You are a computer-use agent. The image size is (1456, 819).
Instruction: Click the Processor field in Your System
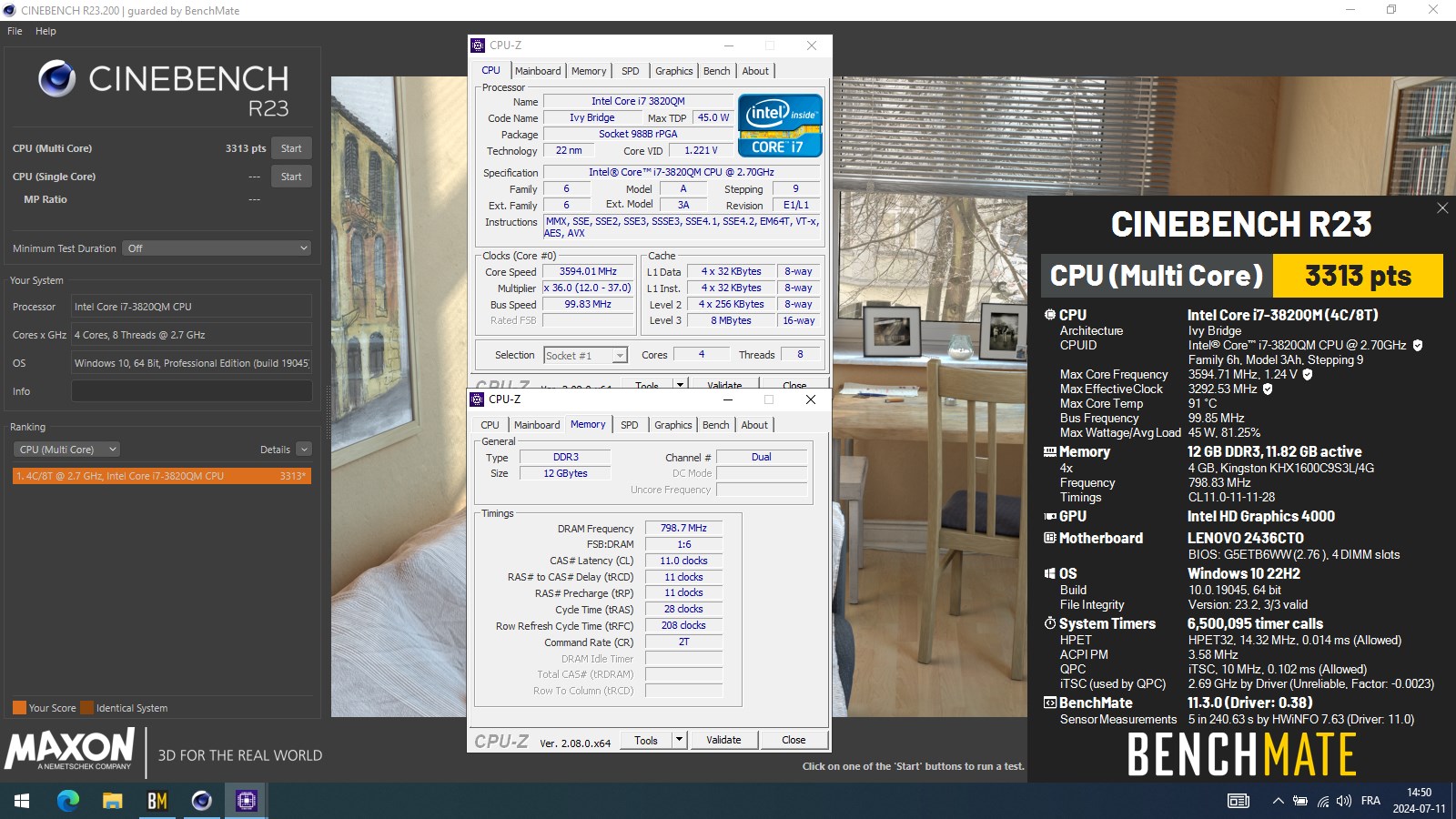point(192,307)
